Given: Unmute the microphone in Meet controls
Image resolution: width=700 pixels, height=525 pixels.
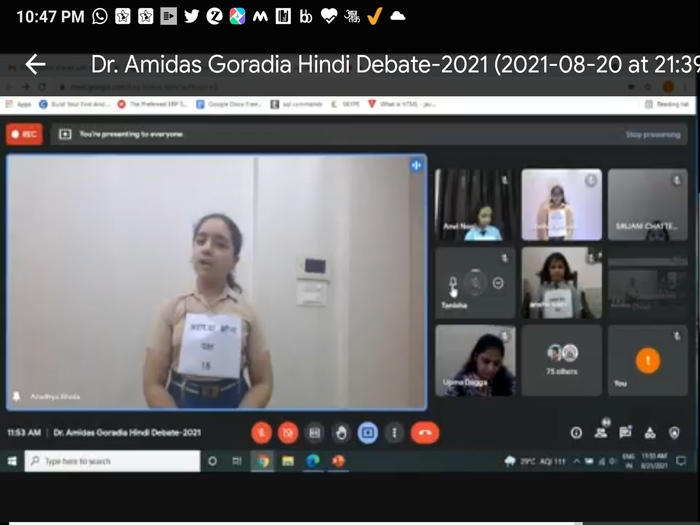Looking at the screenshot, I should 262,433.
